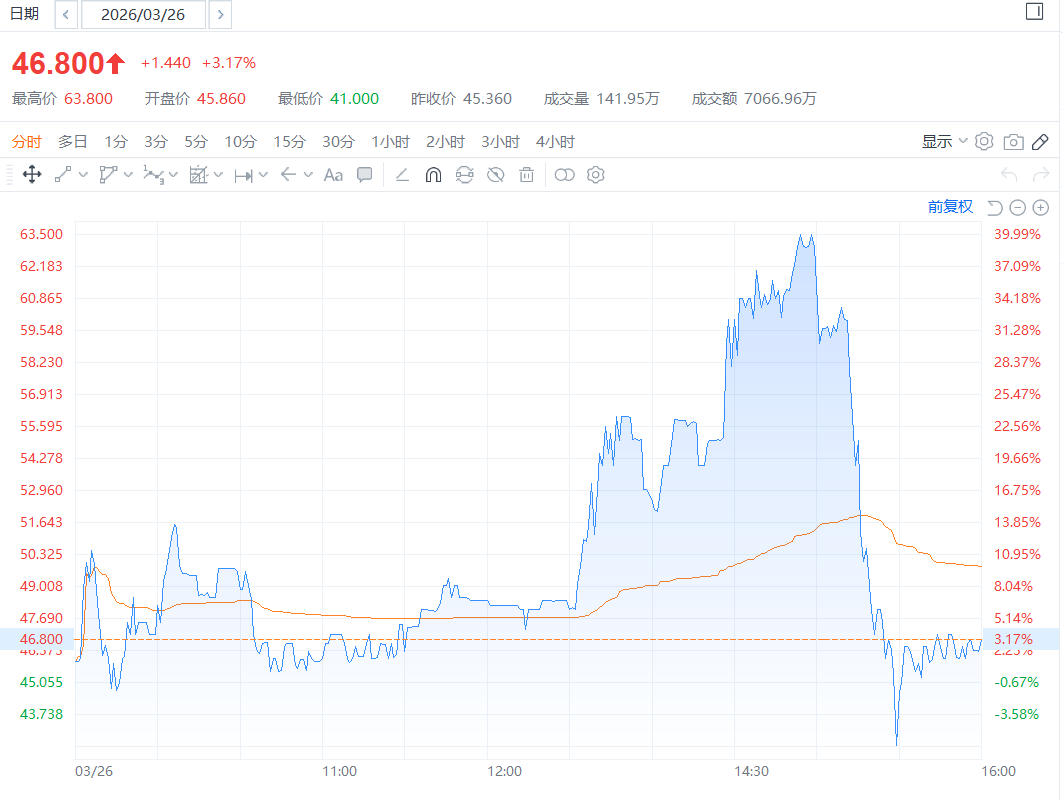Open the 显示 display dropdown
The image size is (1063, 800).
pos(944,142)
